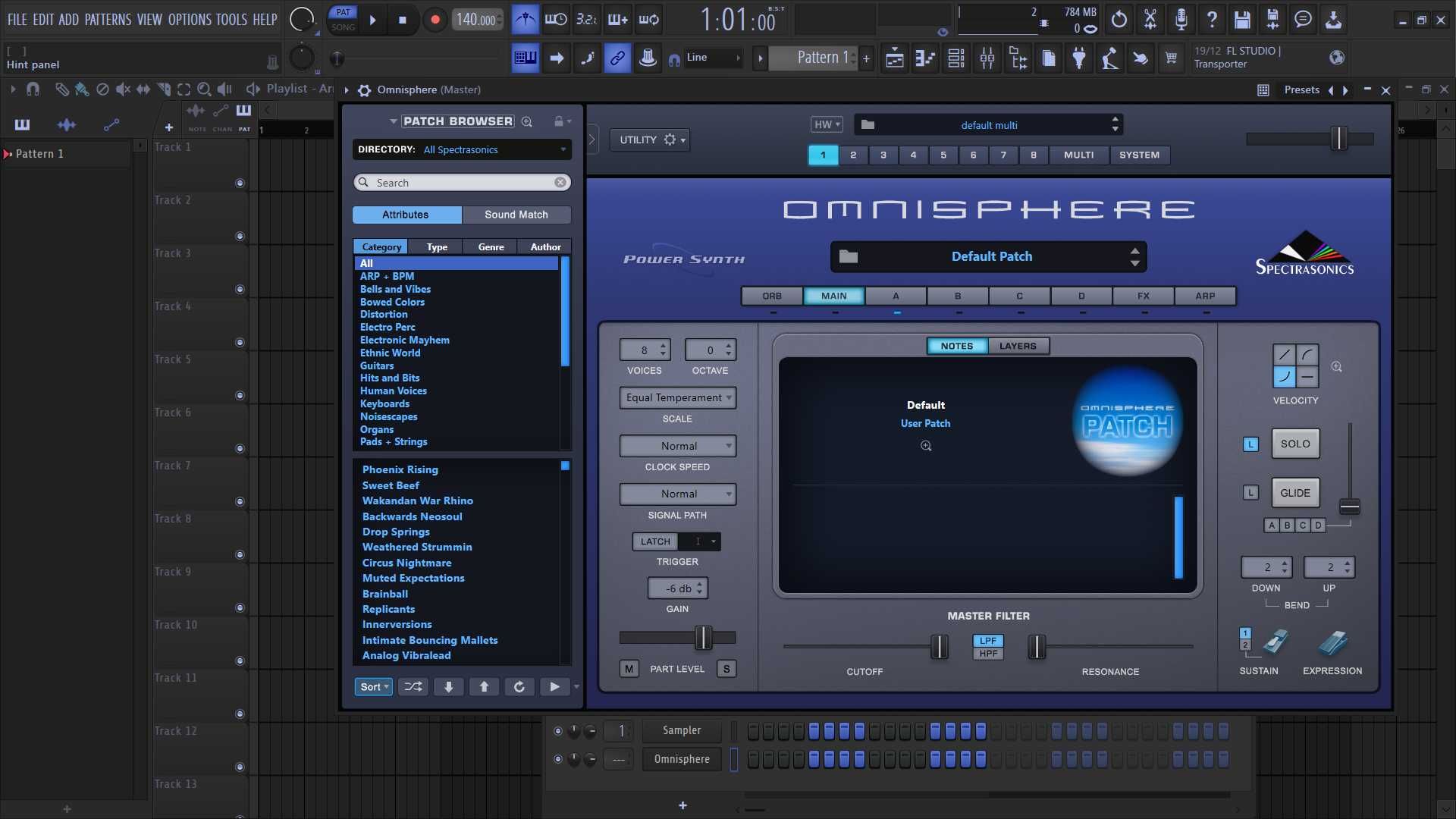Open the Presets button in plugin header
1456x819 pixels.
[x=1302, y=90]
